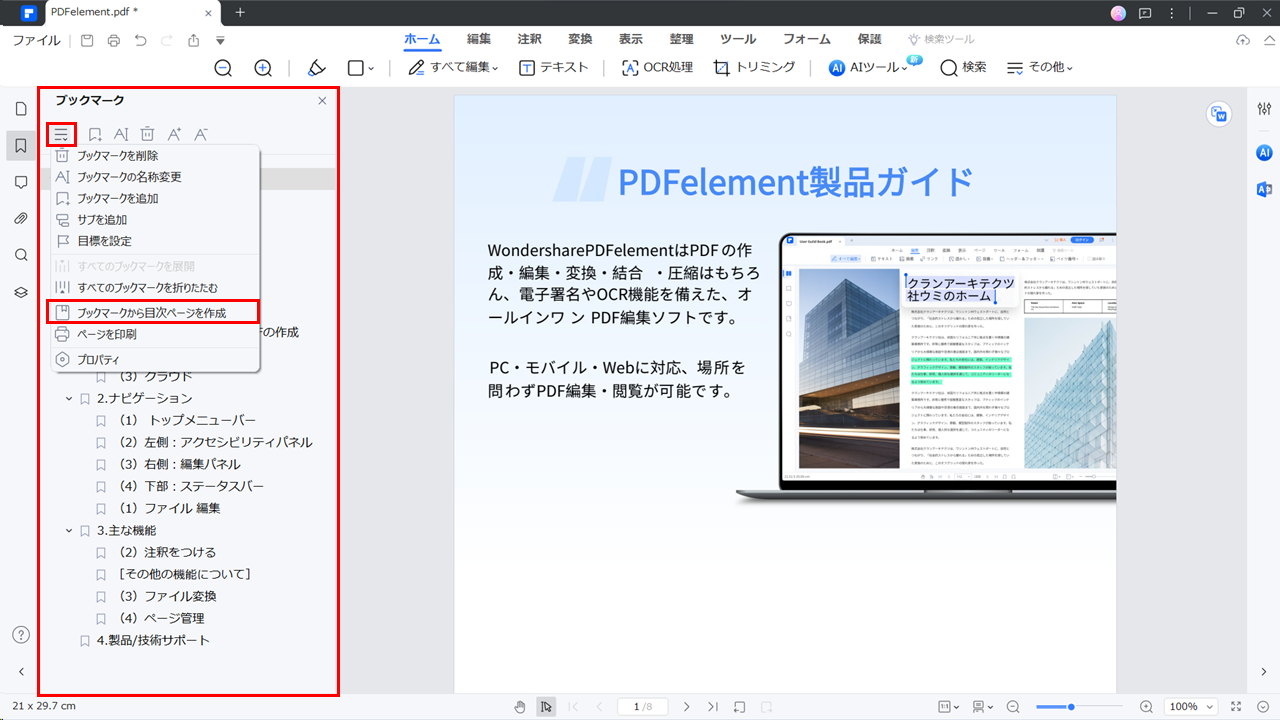Screen dimensions: 1280x720
Task: Decrease bookmark font size with A- icon
Action: click(x=201, y=134)
